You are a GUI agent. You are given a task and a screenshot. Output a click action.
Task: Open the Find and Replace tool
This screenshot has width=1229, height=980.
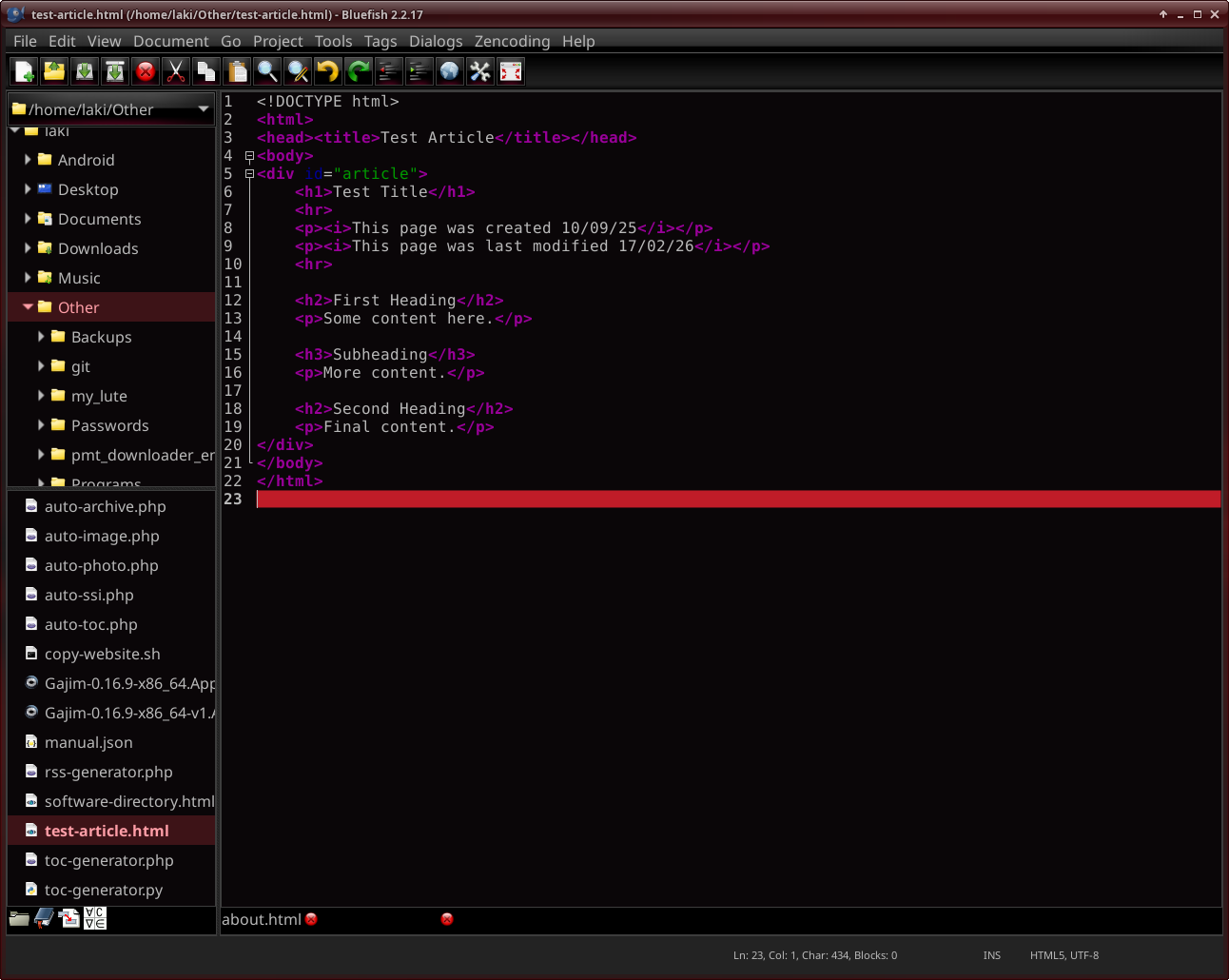tap(298, 71)
